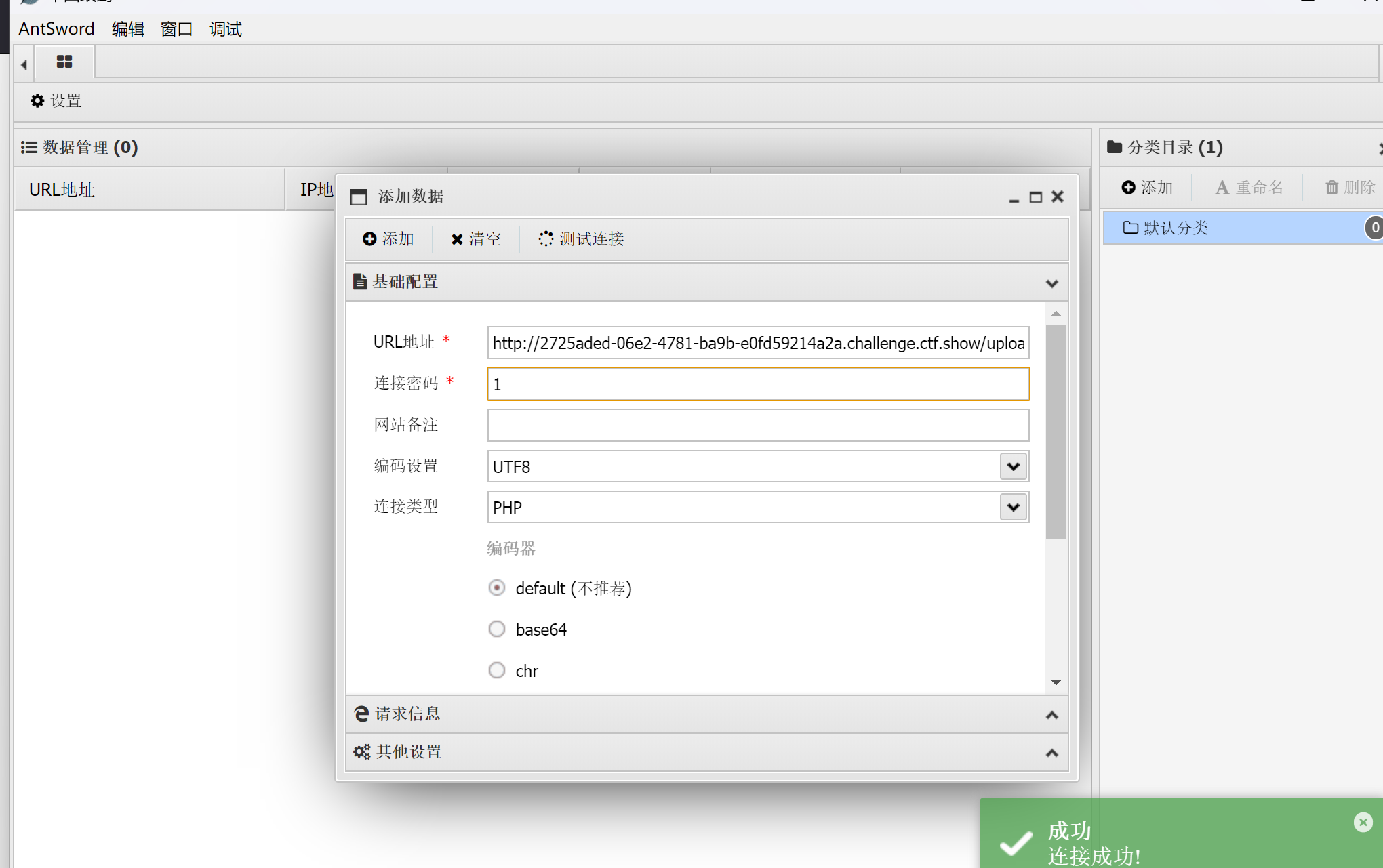Open the 窗口 menu
Screen dimensions: 1383x868
177,28
